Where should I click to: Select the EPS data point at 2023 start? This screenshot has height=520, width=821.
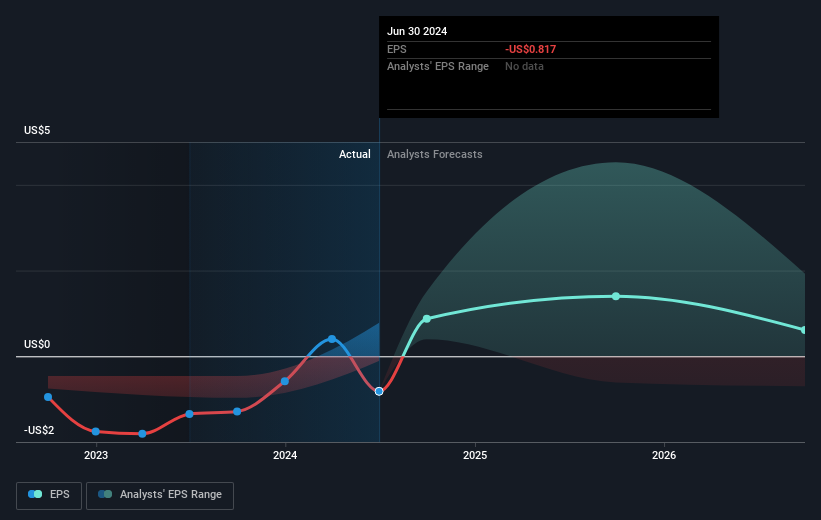(x=95, y=432)
